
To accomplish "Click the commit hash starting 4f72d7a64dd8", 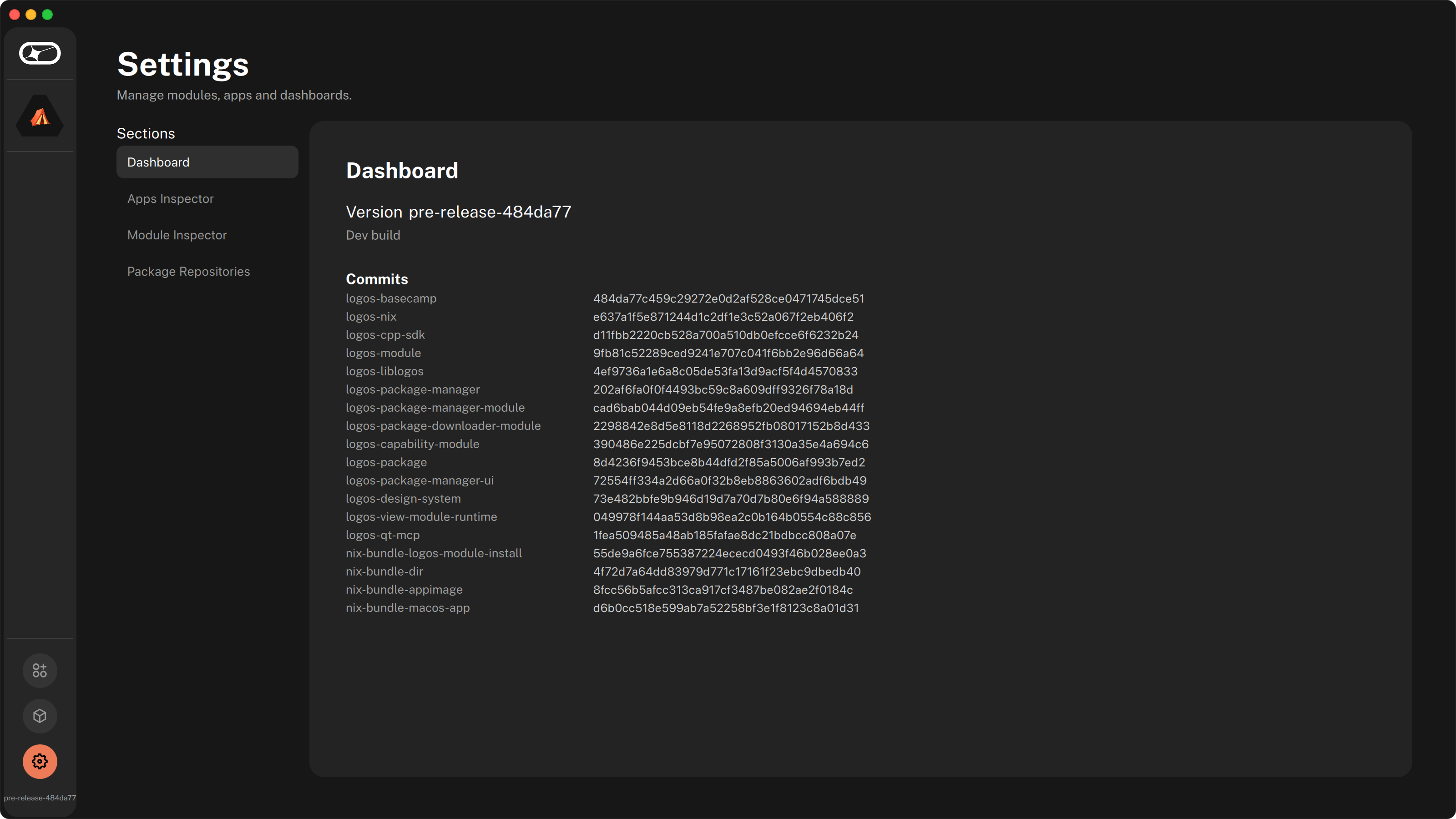I will pos(727,571).
